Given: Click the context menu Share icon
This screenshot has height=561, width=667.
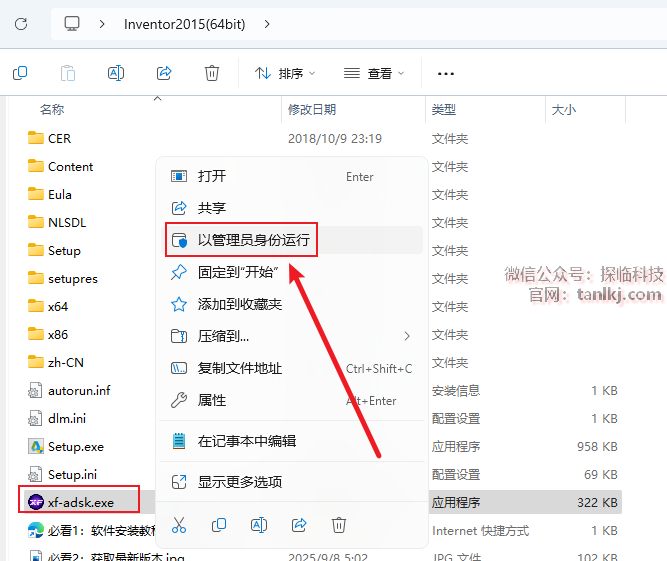Looking at the screenshot, I should (x=299, y=525).
